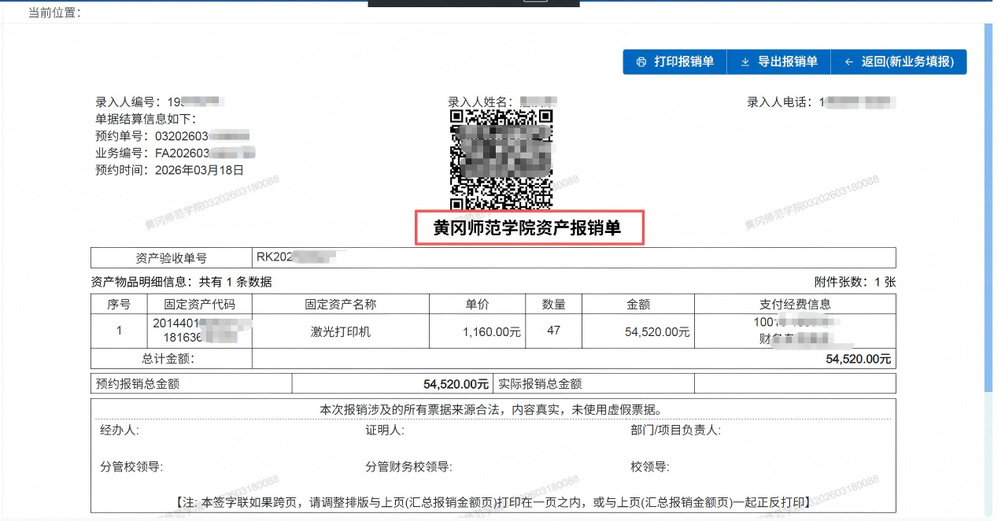Viewport: 998px width, 521px height.
Task: Select the 激光打印机 asset name cell
Action: [340, 331]
